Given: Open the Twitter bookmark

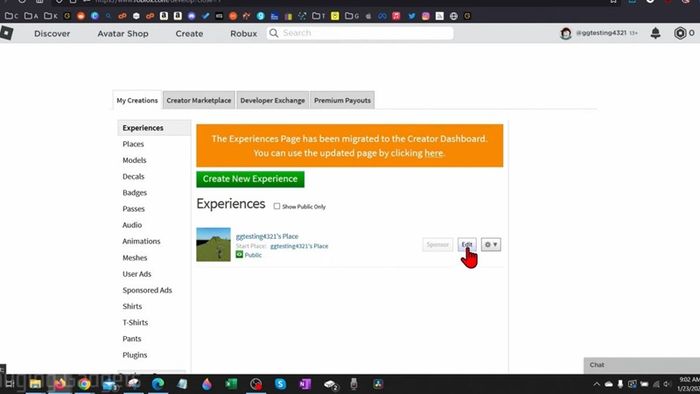Looking at the screenshot, I should [x=412, y=16].
